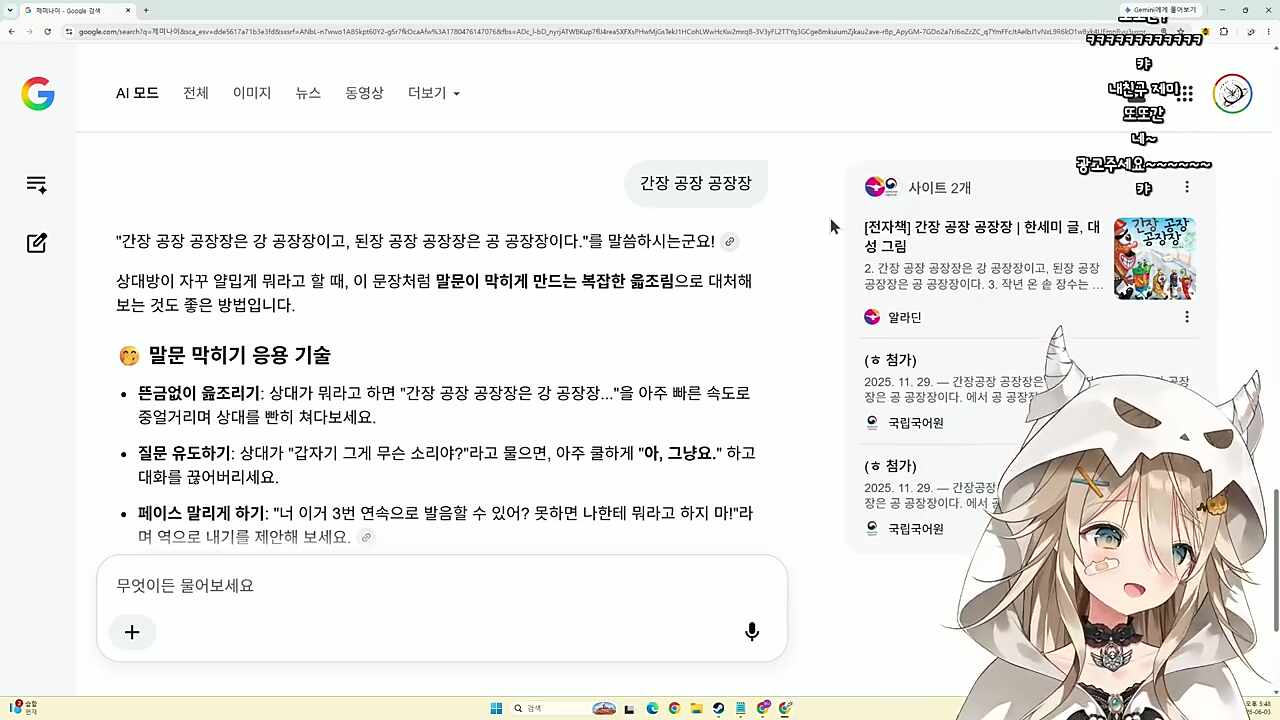
Task: Open File Explorer from the taskbar
Action: (x=696, y=709)
